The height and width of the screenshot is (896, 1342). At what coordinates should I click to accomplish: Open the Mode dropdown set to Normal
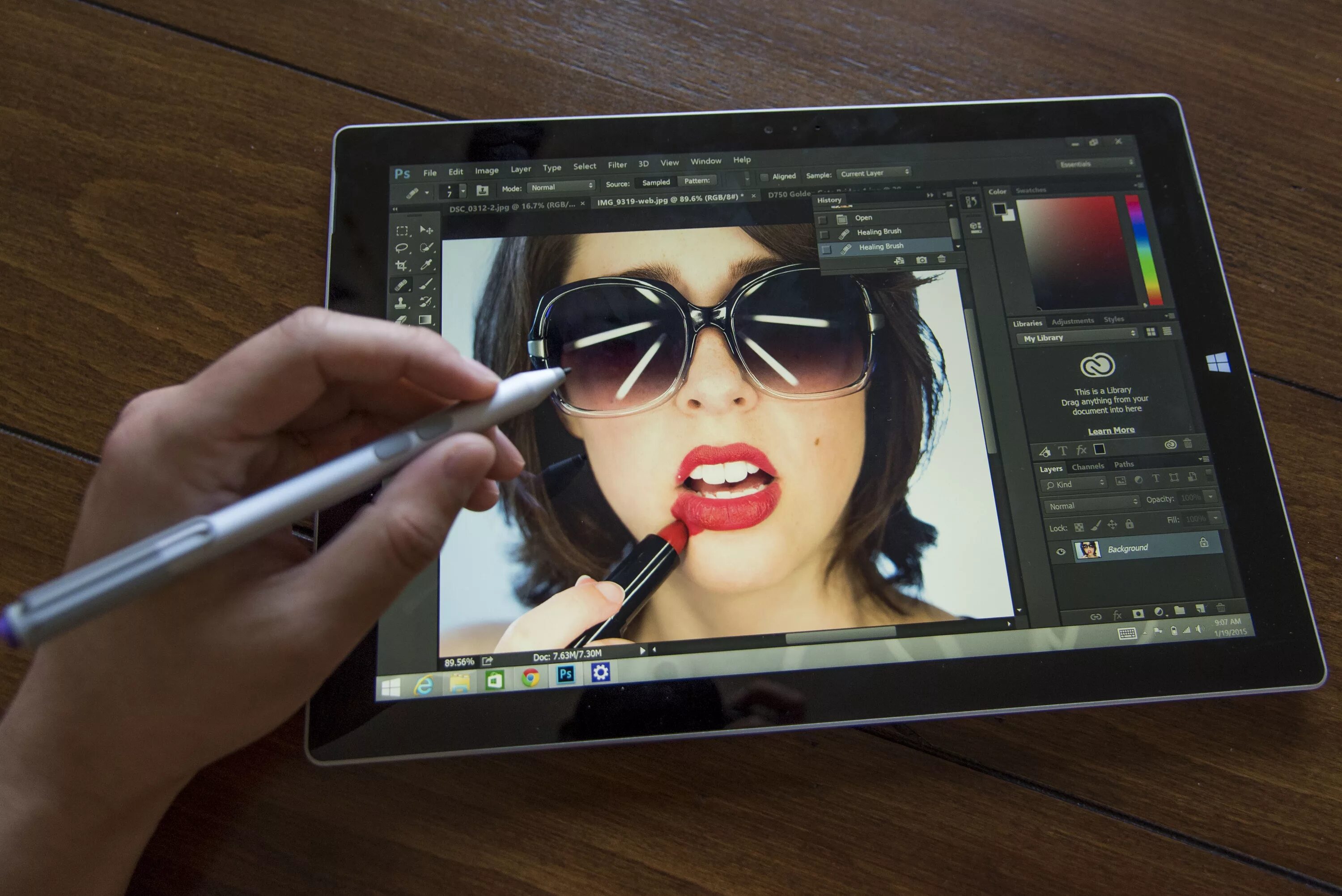tap(561, 187)
